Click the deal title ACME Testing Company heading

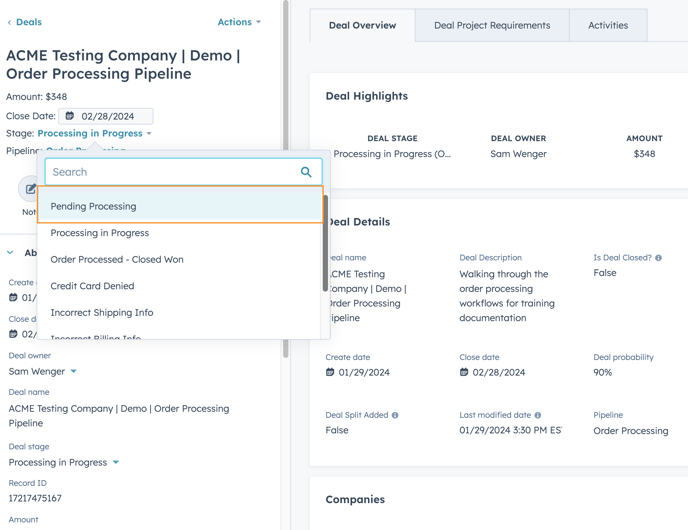pos(123,64)
